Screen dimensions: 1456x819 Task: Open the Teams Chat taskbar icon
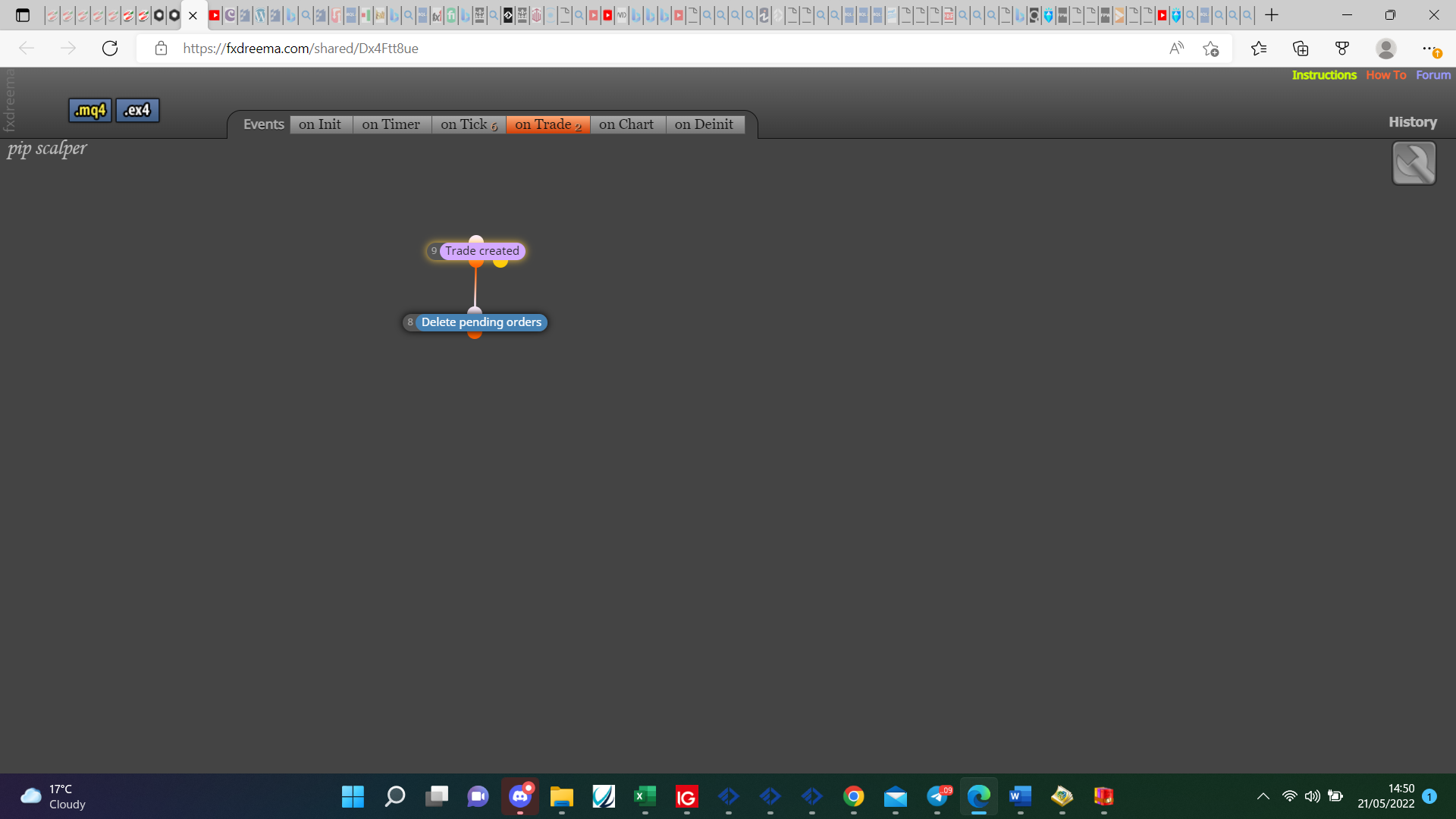(x=478, y=796)
